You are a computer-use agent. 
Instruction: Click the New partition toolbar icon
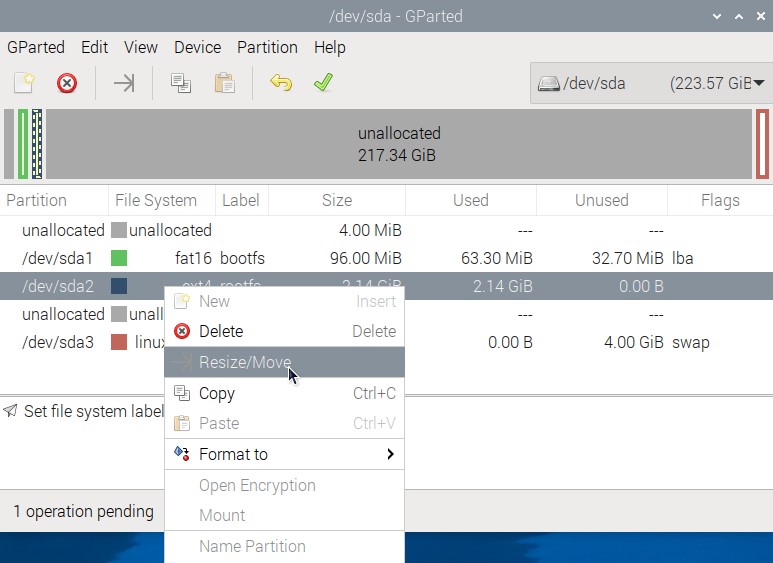(x=24, y=82)
